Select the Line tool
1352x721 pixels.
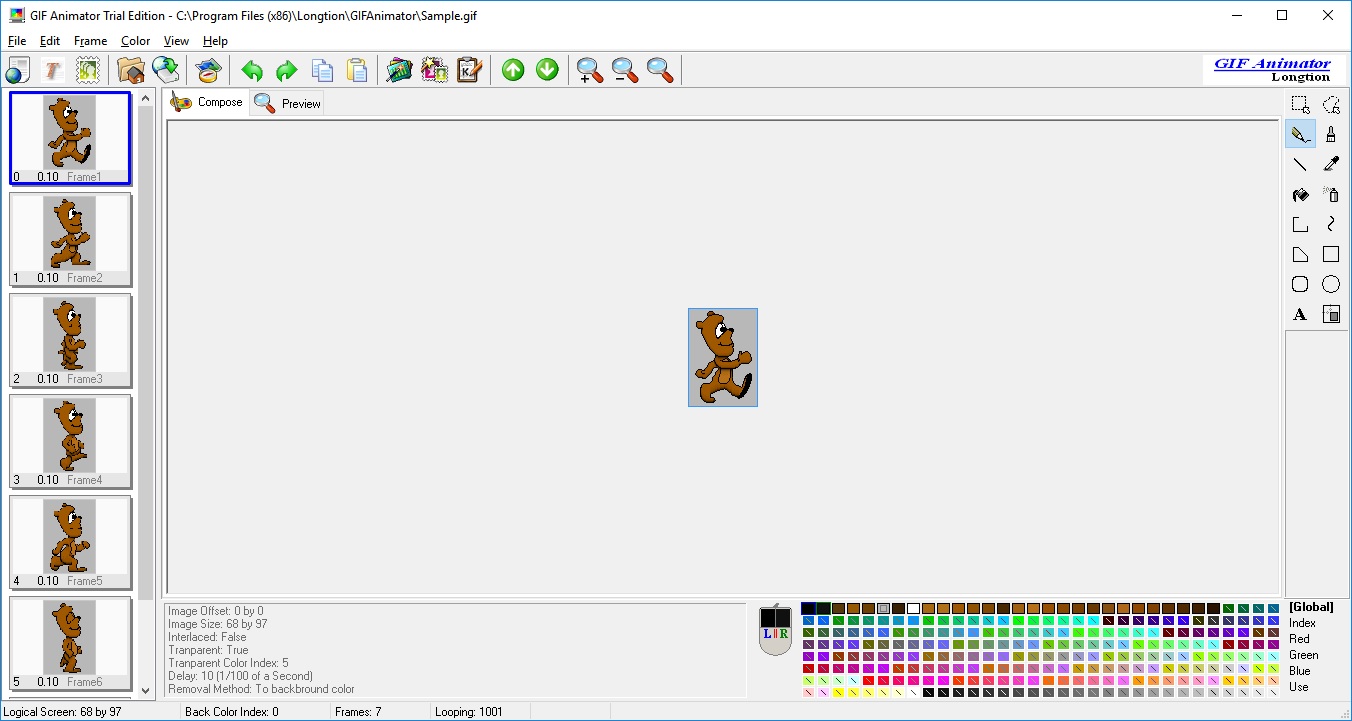point(1300,164)
